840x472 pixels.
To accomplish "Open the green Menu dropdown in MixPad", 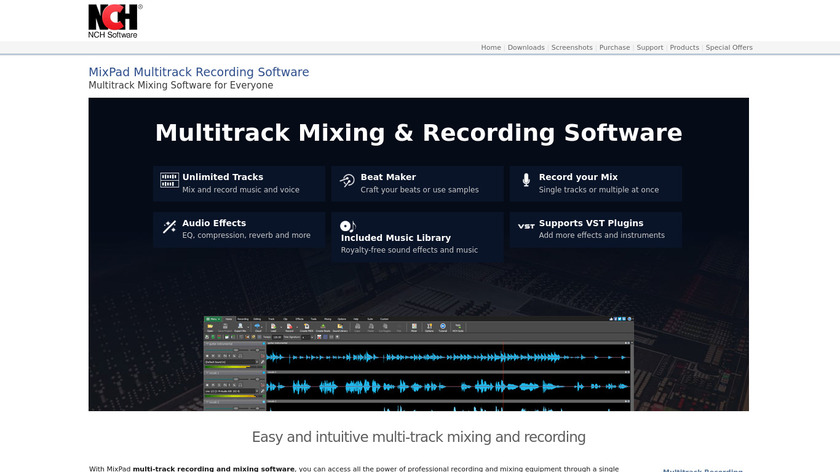I will [x=213, y=319].
